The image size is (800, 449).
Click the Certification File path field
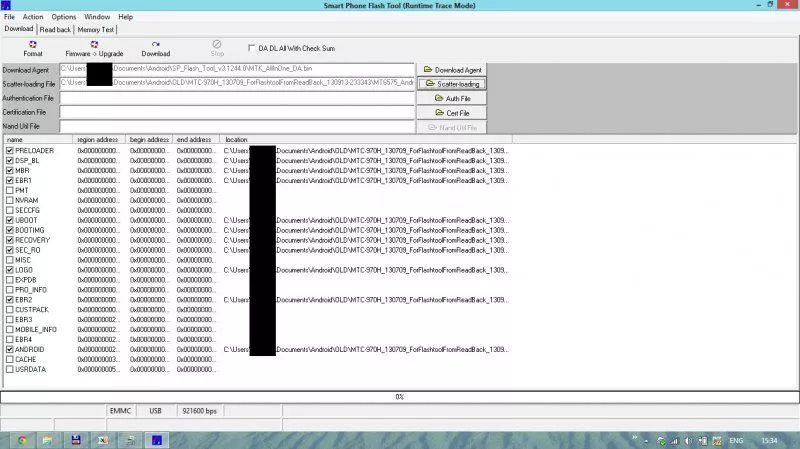[x=237, y=113]
